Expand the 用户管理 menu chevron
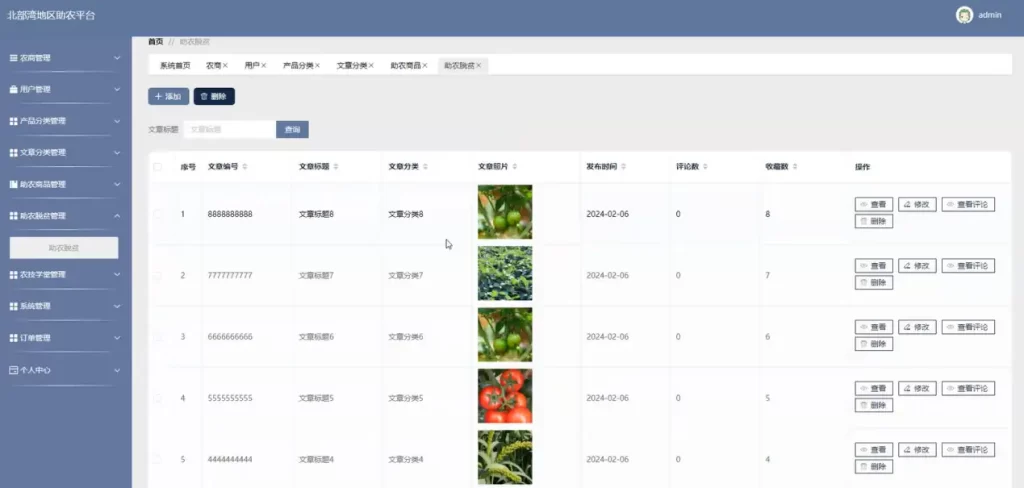The height and width of the screenshot is (488, 1024). tap(118, 89)
